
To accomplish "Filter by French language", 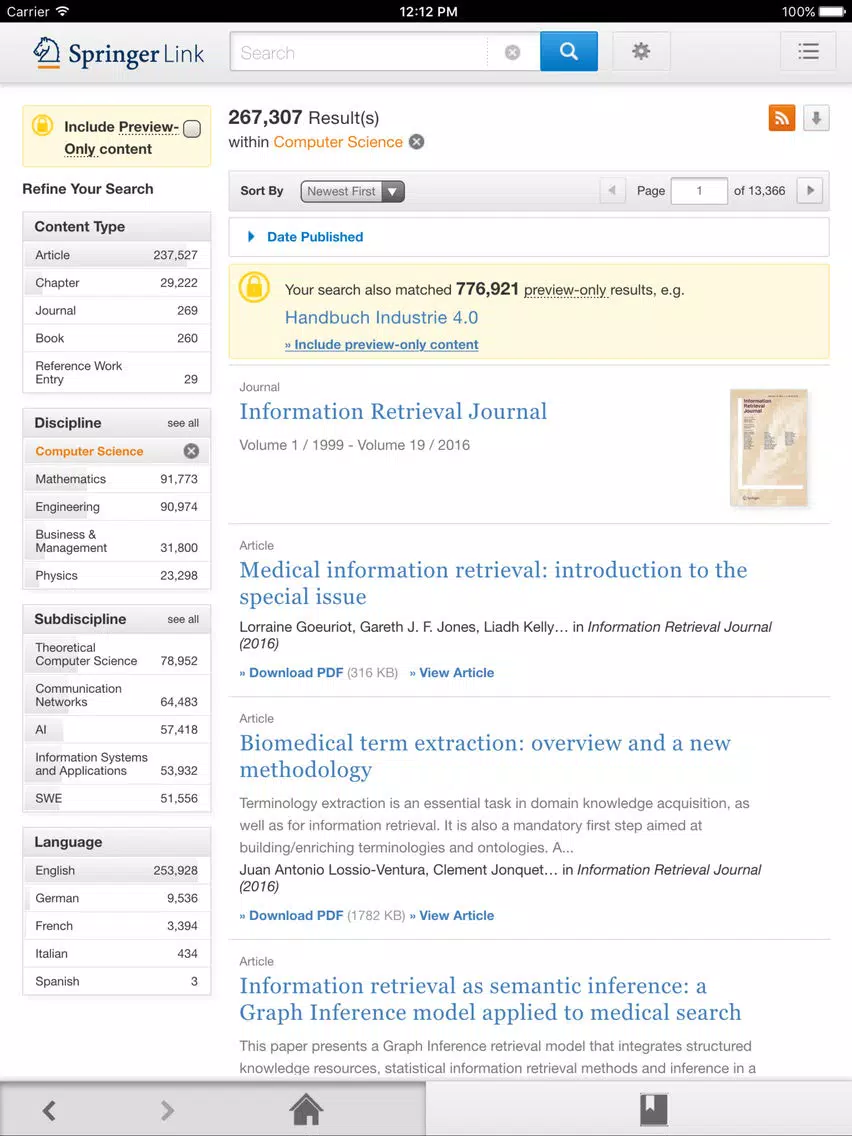I will coord(117,925).
